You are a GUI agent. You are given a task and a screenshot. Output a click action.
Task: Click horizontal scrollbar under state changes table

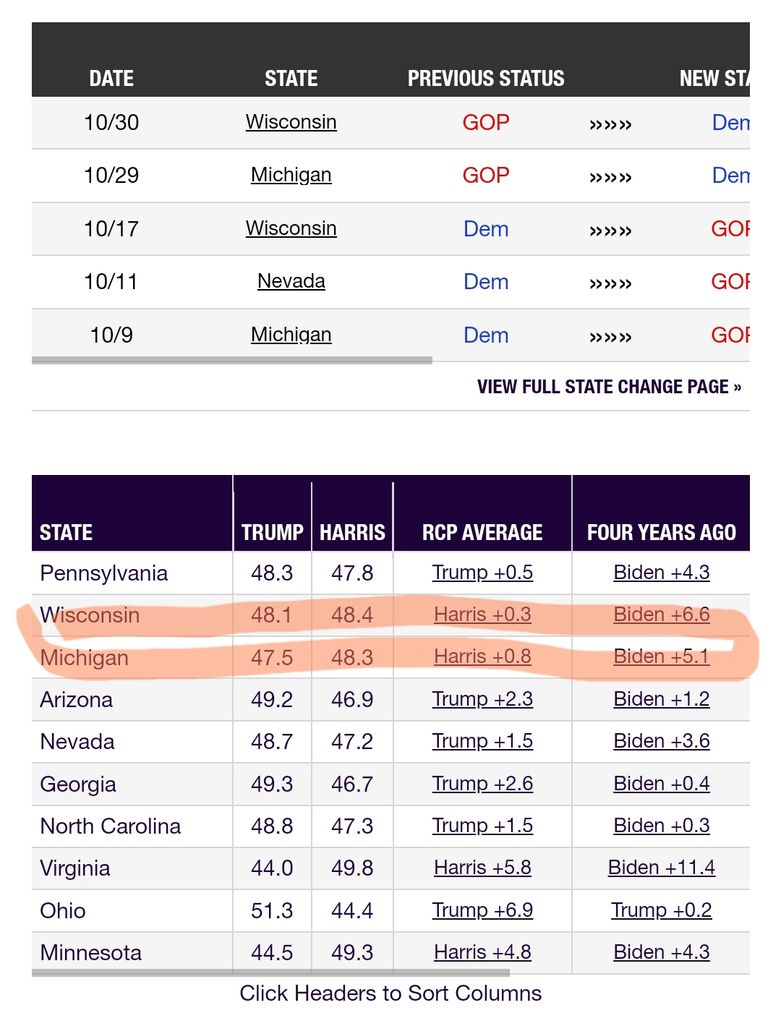(x=232, y=360)
